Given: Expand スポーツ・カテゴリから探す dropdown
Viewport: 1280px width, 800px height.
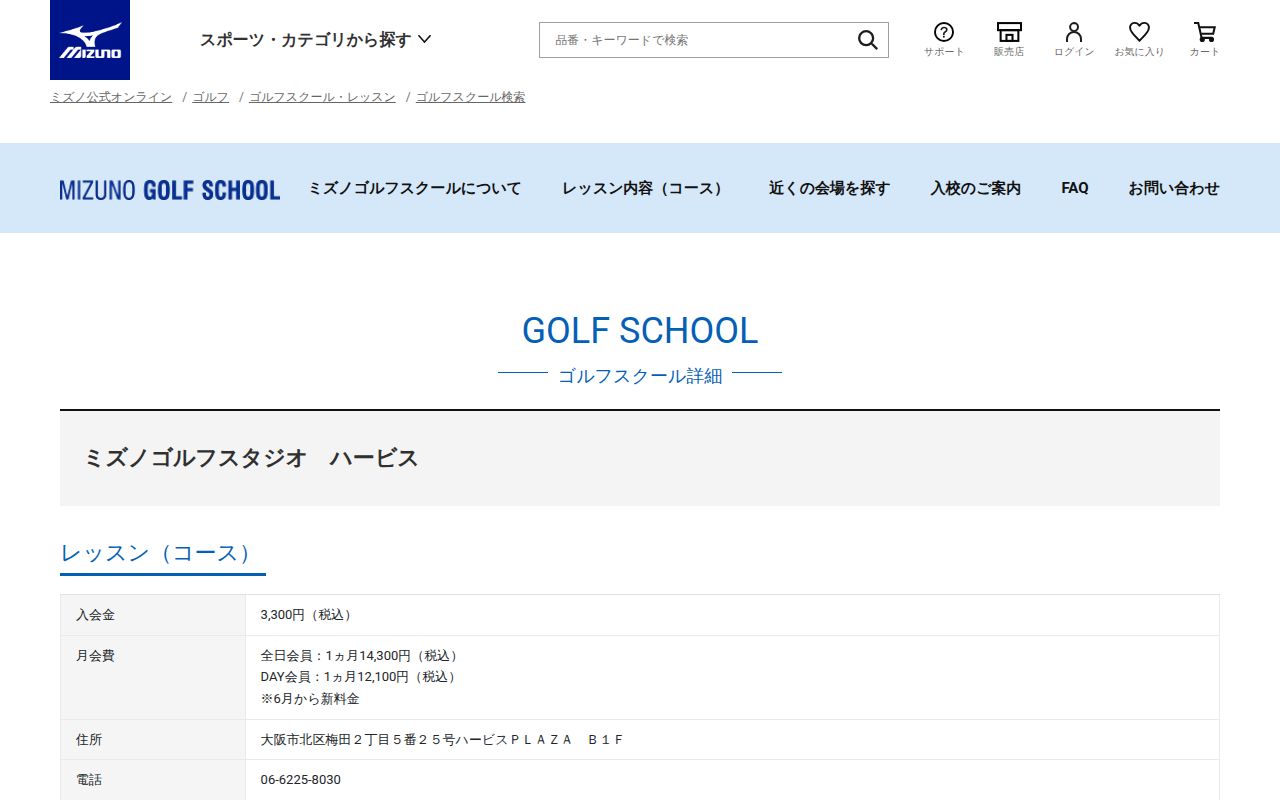Looking at the screenshot, I should (x=315, y=40).
